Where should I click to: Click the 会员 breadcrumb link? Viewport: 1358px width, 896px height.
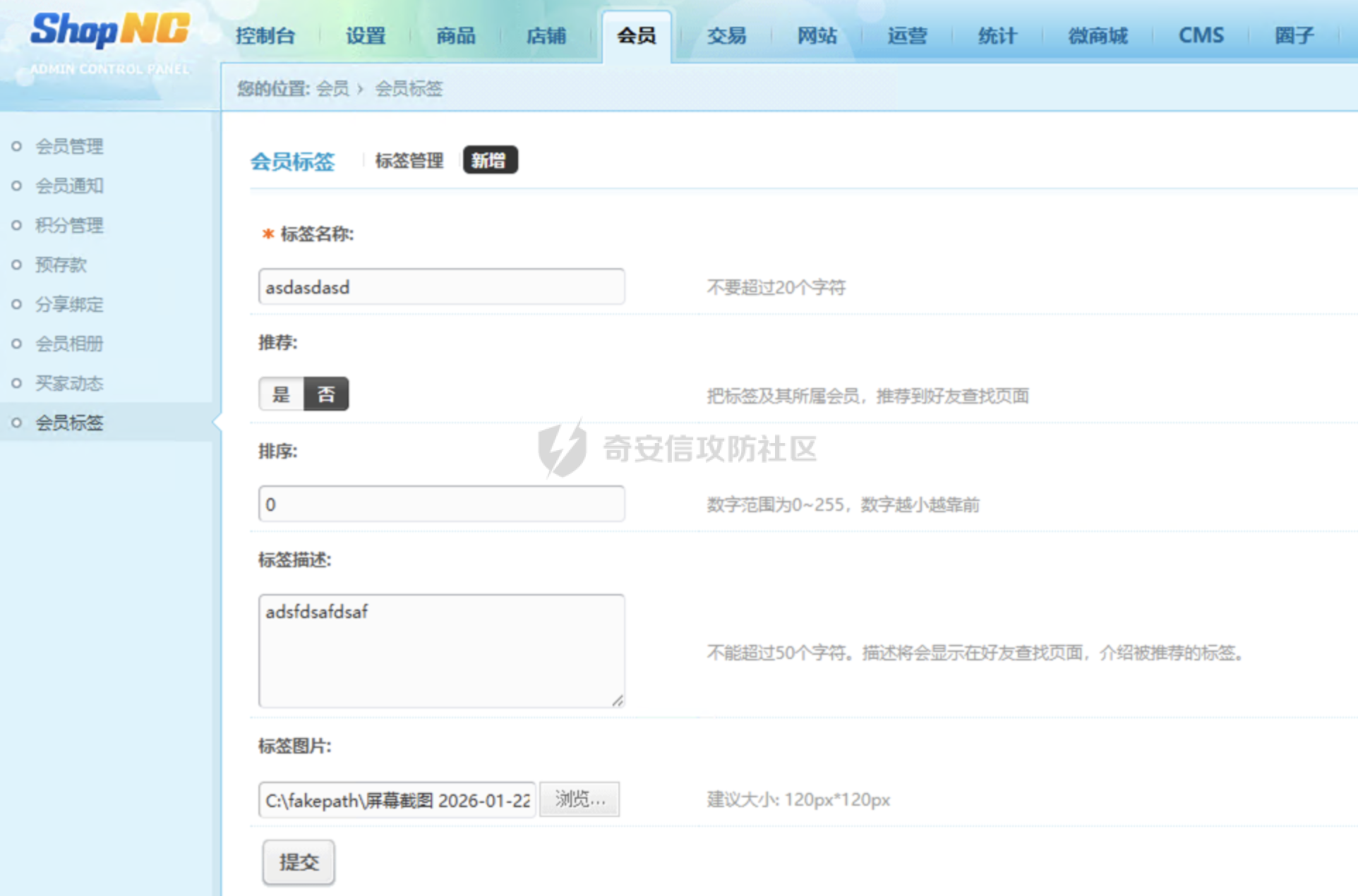pos(332,89)
